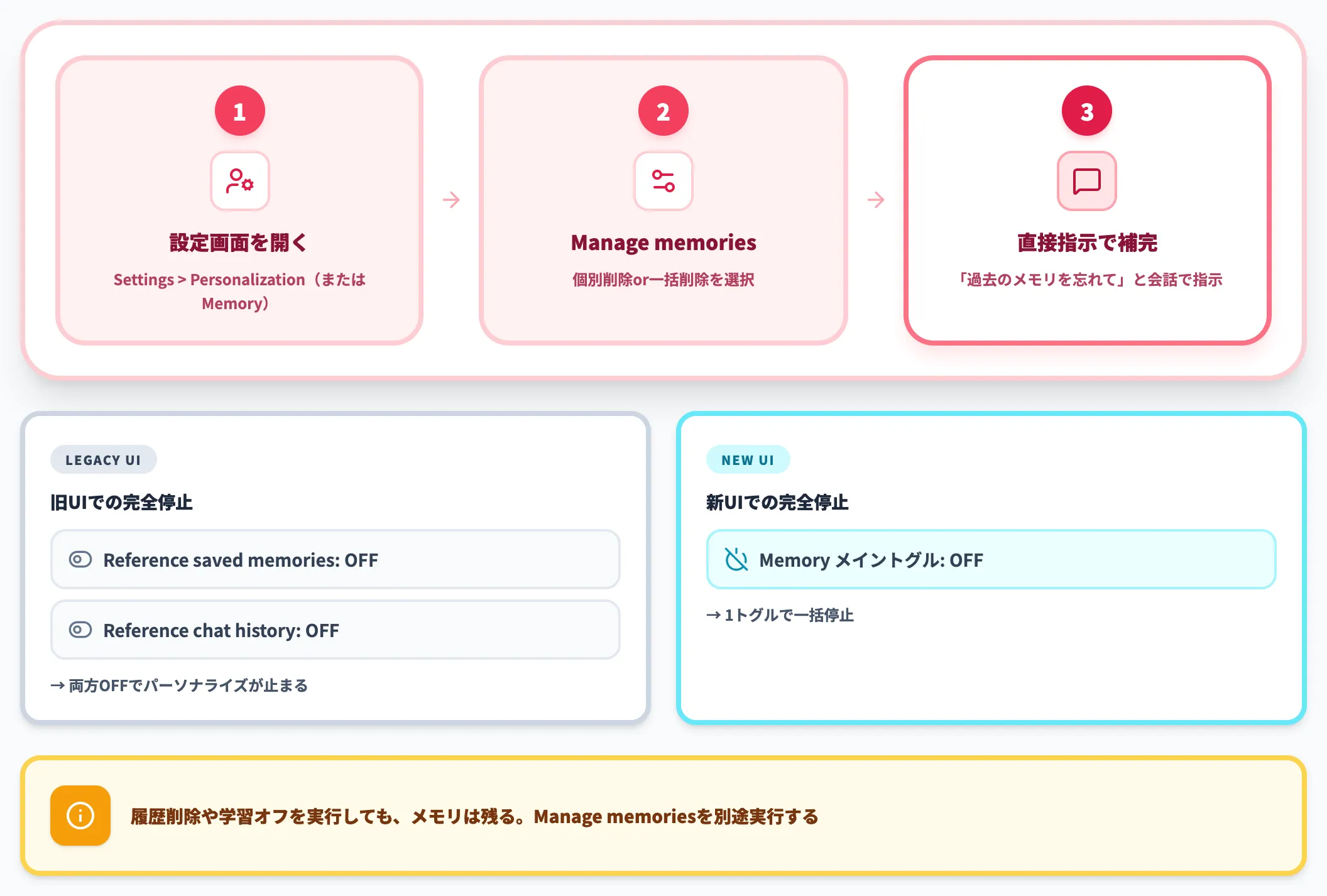Click the 新UIでの完全停止 heading

[777, 503]
